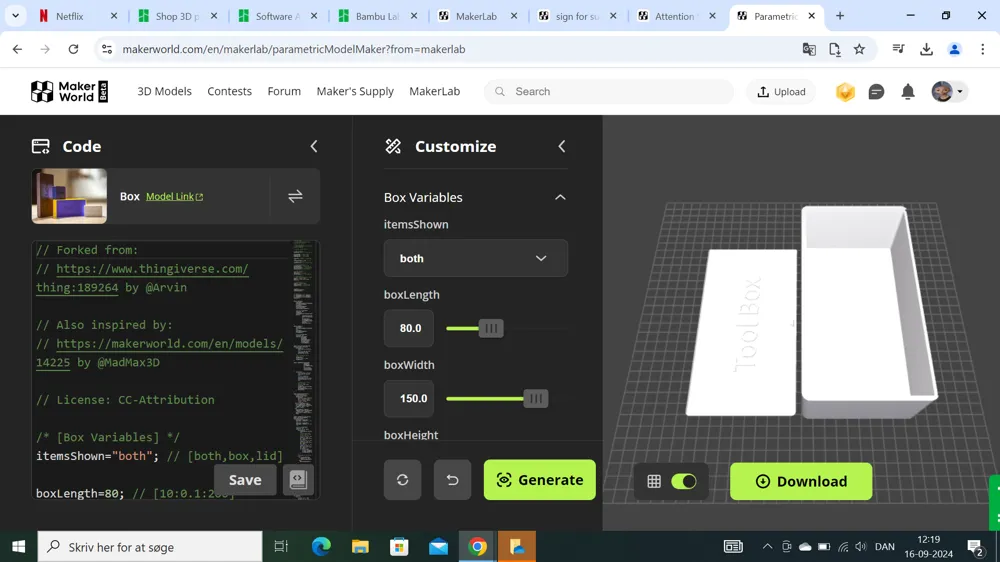Open the messages chat icon
1000x562 pixels.
pyautogui.click(x=876, y=92)
